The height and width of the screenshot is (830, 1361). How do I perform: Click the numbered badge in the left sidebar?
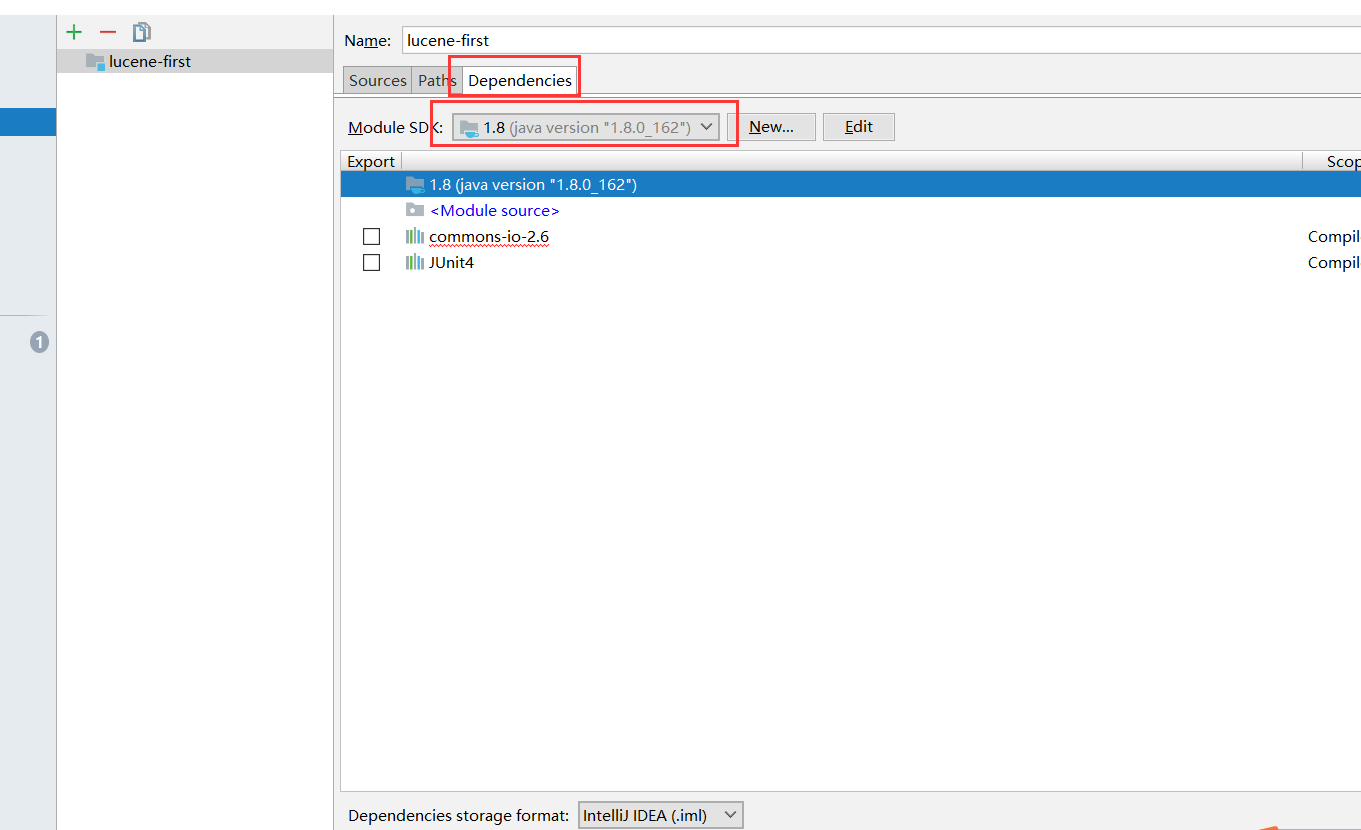coord(39,341)
